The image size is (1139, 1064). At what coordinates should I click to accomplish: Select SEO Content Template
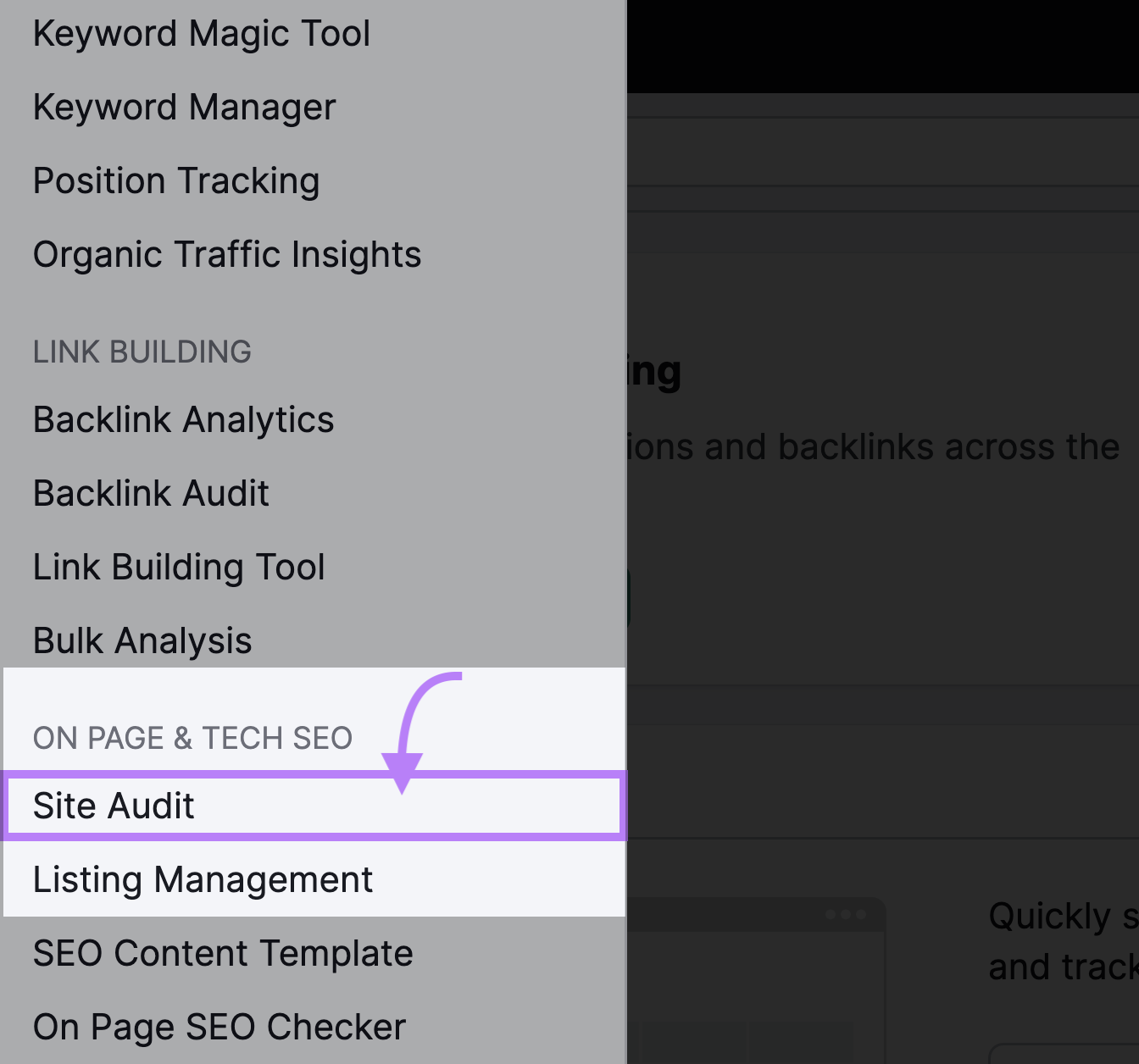[223, 954]
